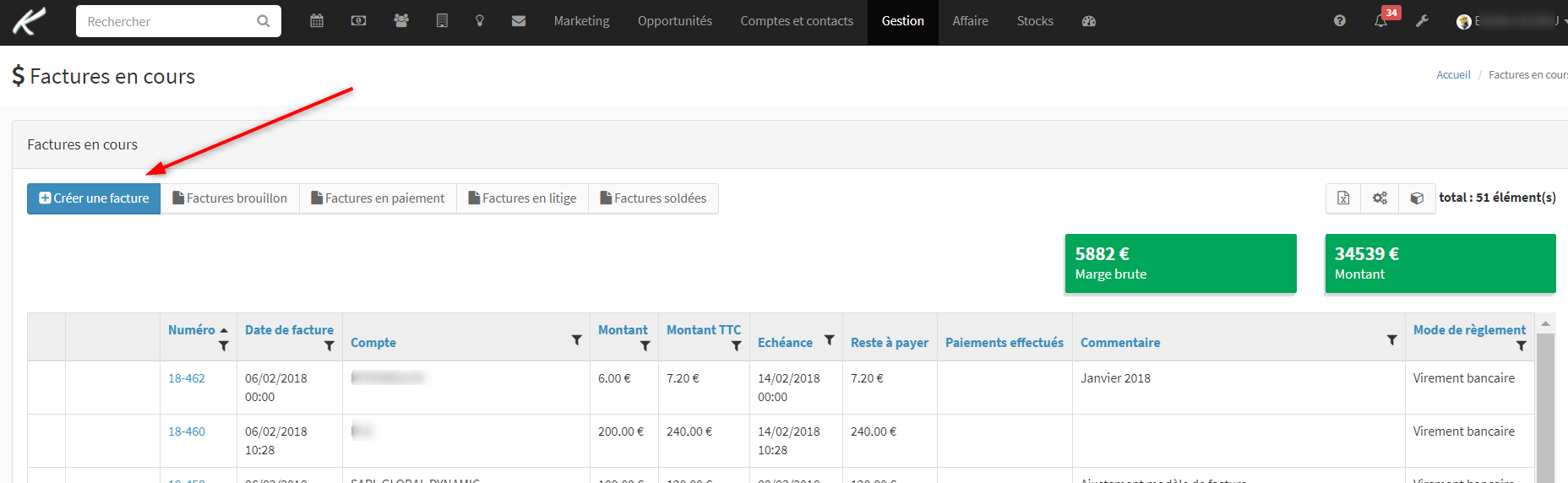Show Factures en paiement

pyautogui.click(x=378, y=198)
